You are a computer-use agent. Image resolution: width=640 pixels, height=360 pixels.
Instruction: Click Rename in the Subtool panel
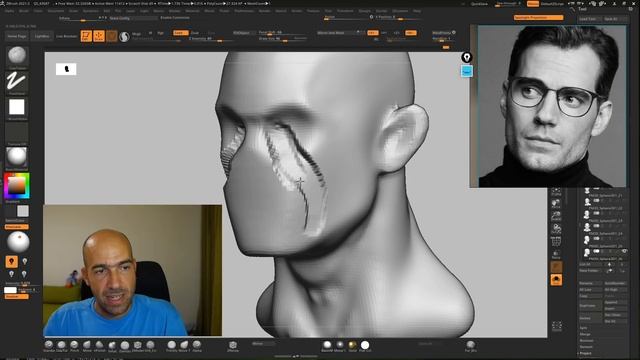pos(590,283)
